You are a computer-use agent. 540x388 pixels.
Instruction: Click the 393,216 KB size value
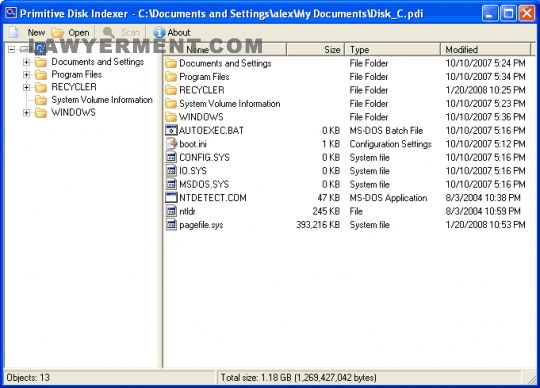point(318,225)
